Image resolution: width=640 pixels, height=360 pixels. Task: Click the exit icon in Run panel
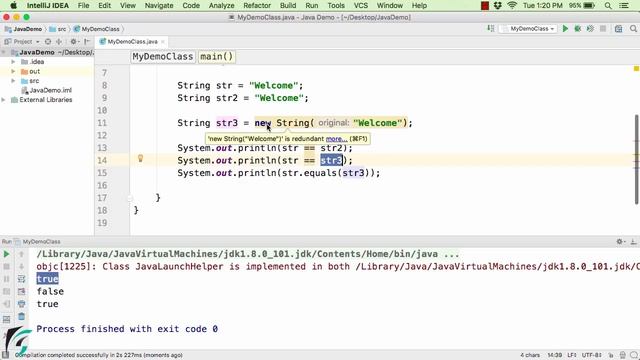(7, 304)
